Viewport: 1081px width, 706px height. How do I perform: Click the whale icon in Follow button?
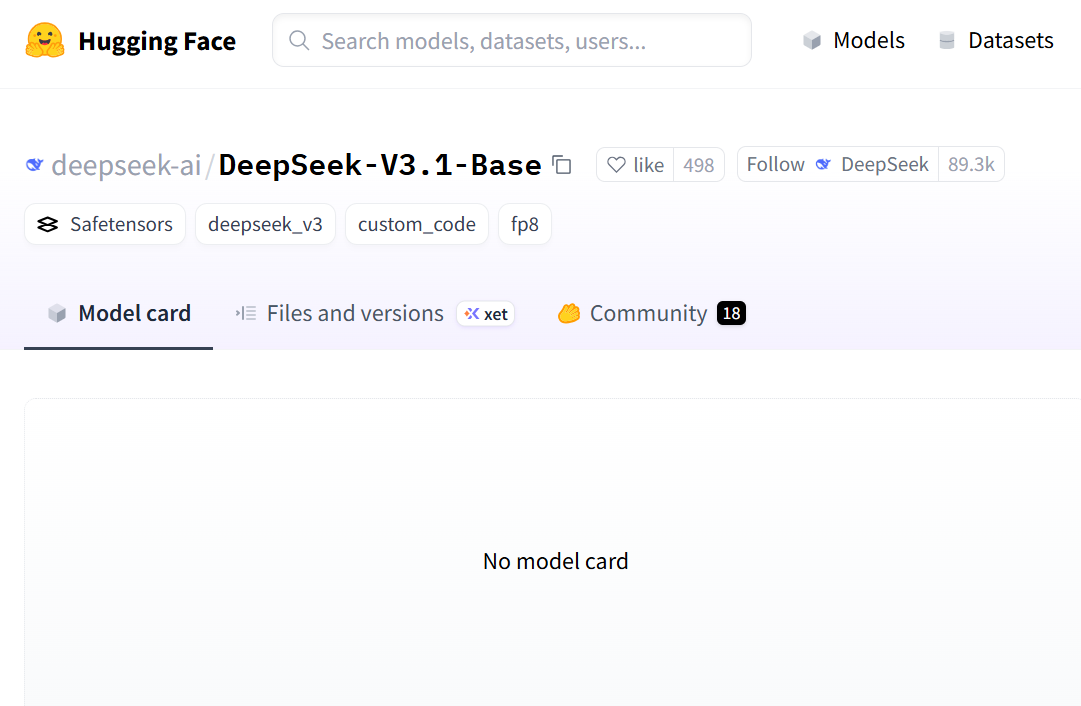[x=823, y=165]
